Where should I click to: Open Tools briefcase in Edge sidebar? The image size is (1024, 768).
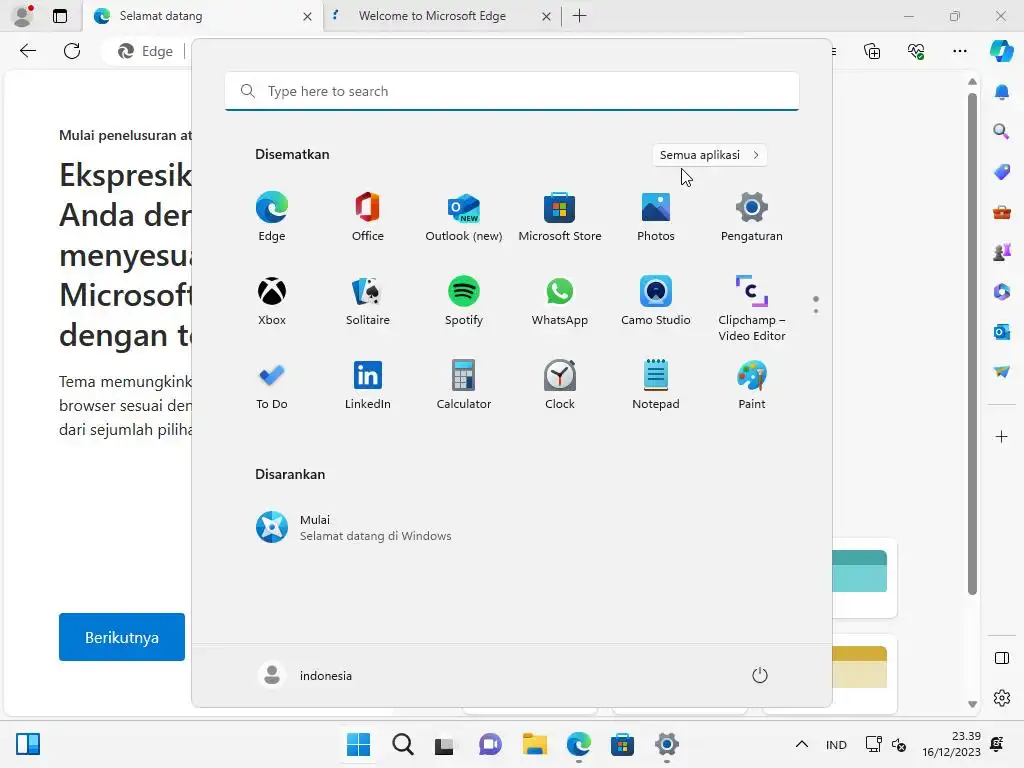point(1002,212)
